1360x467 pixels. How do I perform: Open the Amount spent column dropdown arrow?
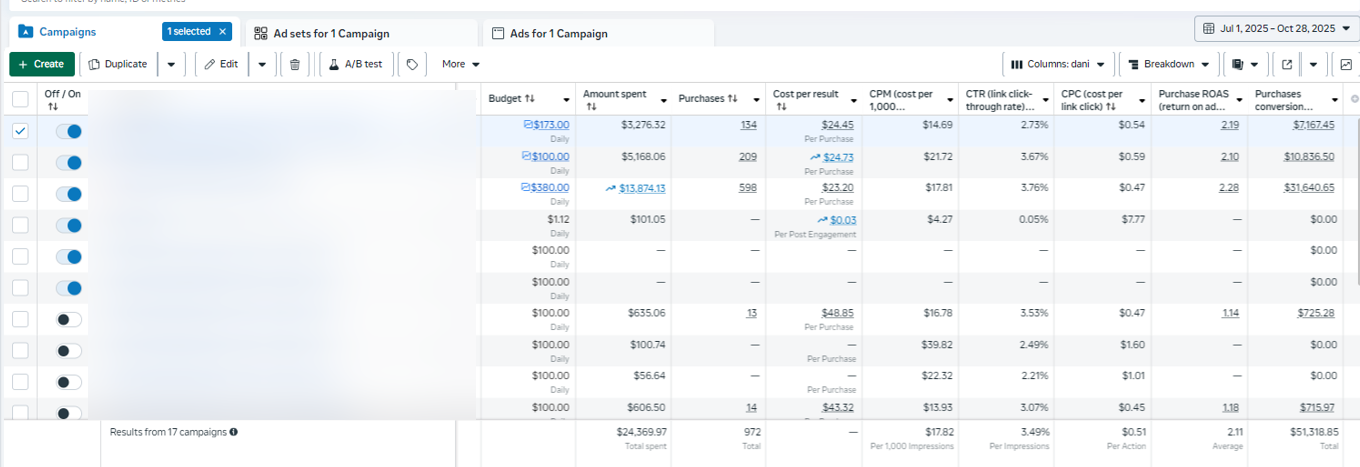tap(663, 100)
